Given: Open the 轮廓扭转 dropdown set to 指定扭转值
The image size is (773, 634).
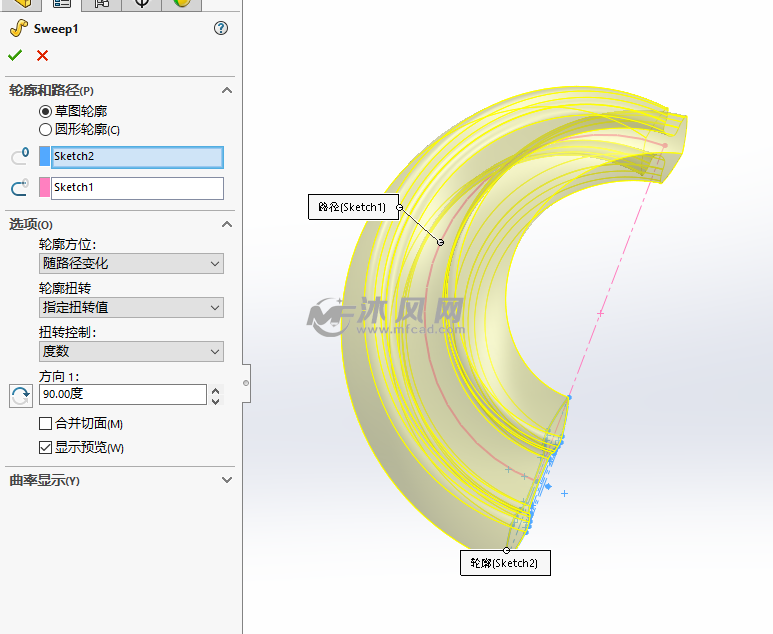Looking at the screenshot, I should (131, 307).
